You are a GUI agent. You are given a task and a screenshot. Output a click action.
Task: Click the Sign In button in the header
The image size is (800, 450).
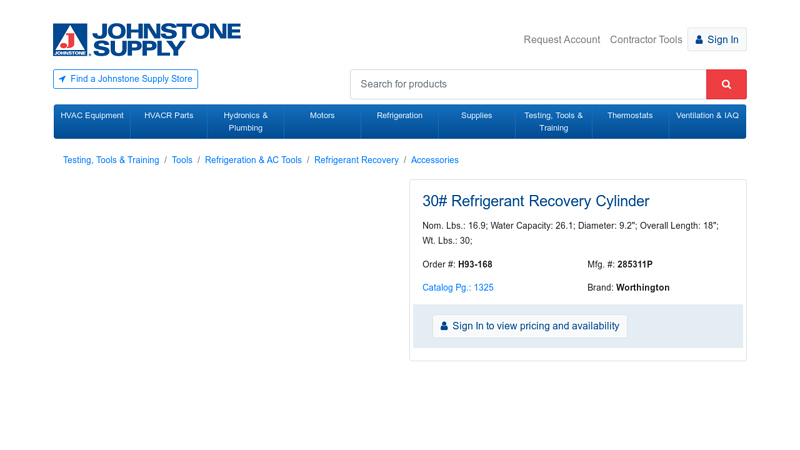pos(717,39)
